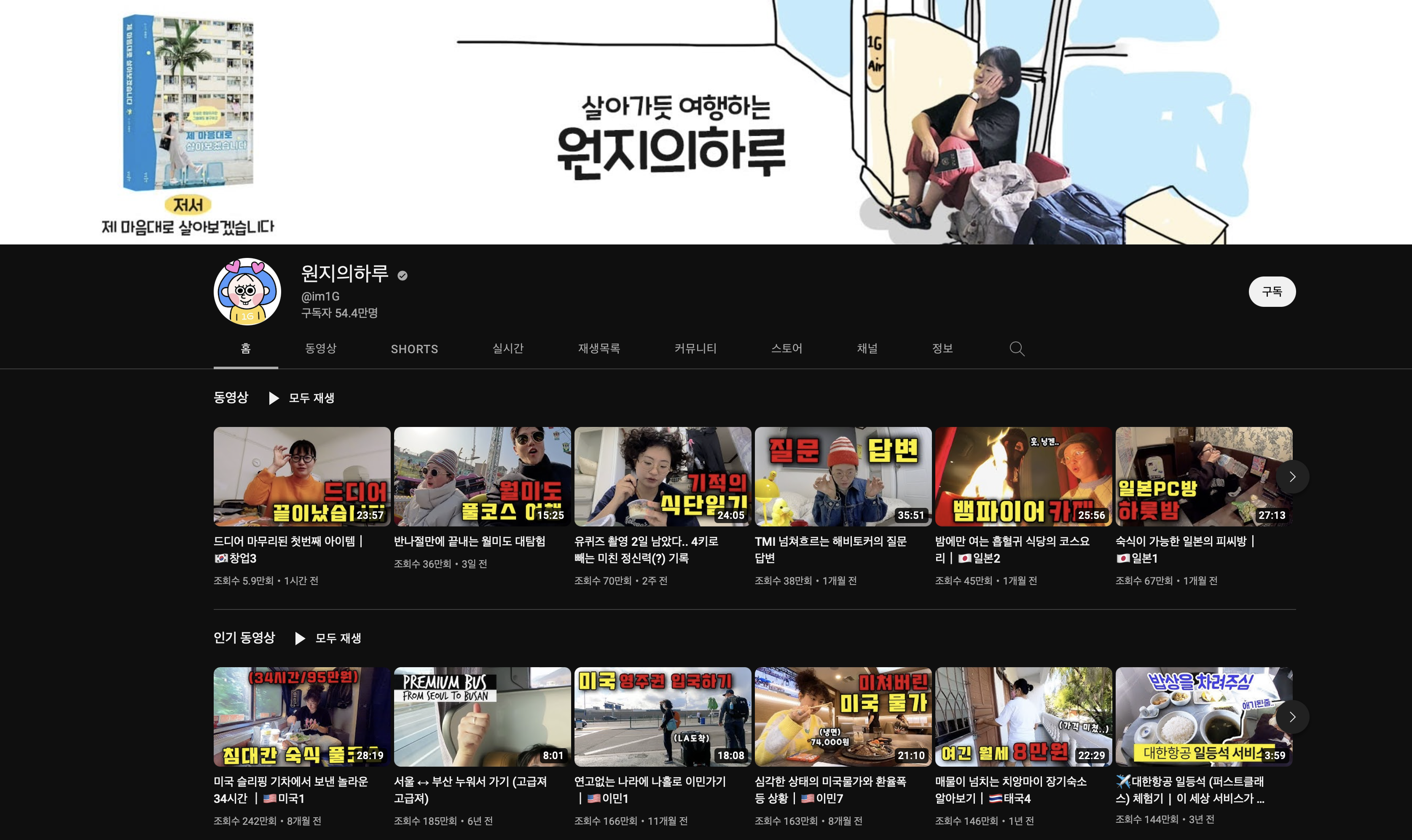1412x840 pixels.
Task: Click the channel avatar profile picture
Action: click(247, 292)
